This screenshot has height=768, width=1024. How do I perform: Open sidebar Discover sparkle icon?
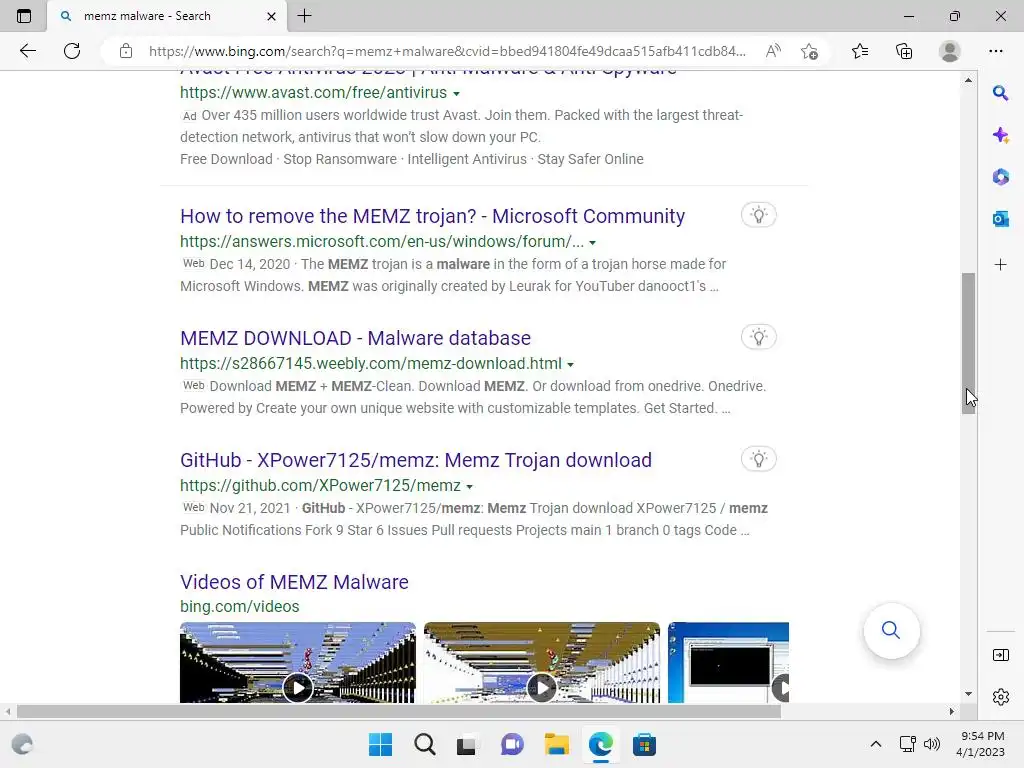pyautogui.click(x=1000, y=135)
